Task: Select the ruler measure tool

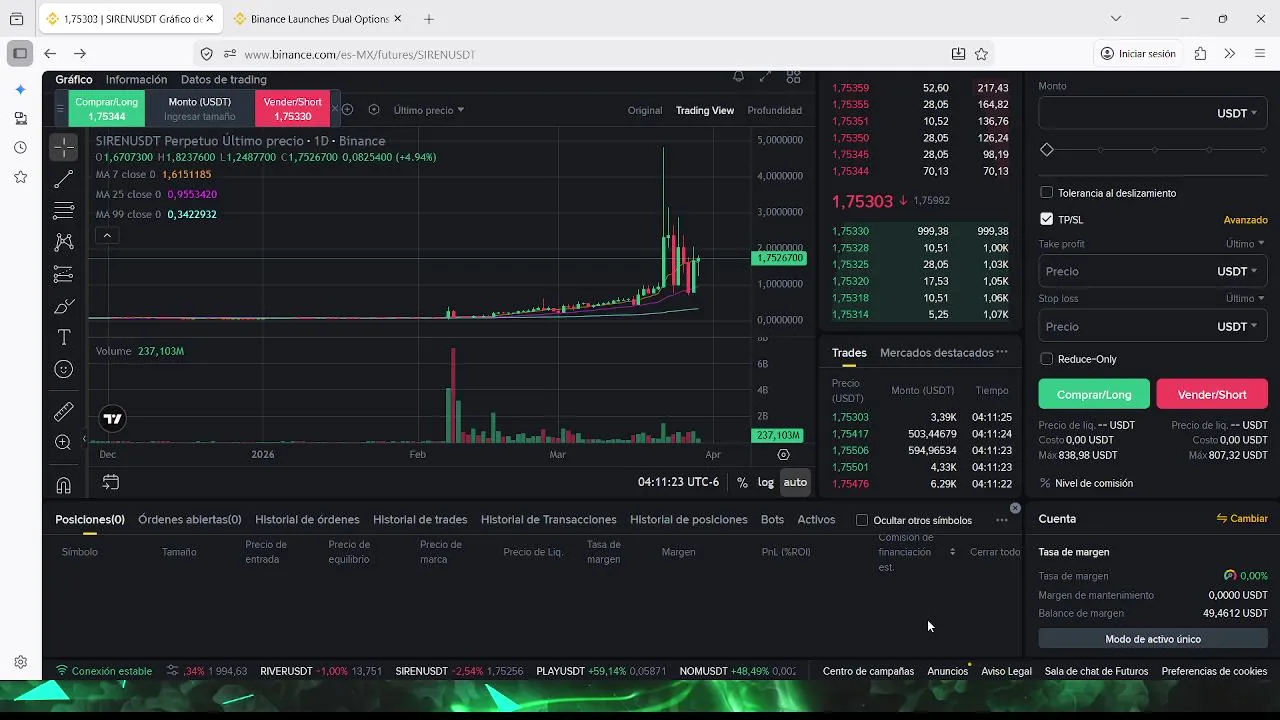Action: [63, 411]
